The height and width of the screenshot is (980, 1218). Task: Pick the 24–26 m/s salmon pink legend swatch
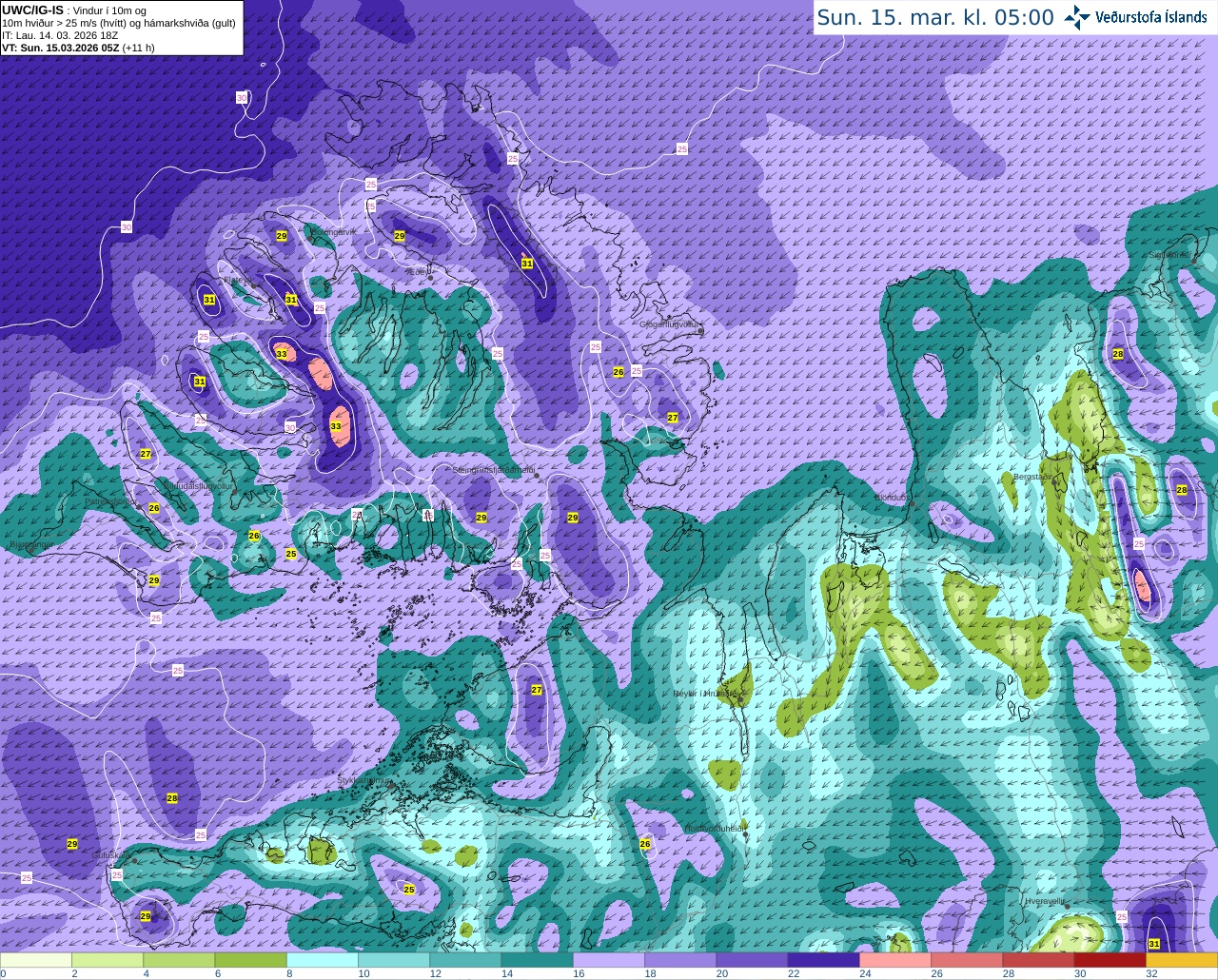tap(894, 960)
